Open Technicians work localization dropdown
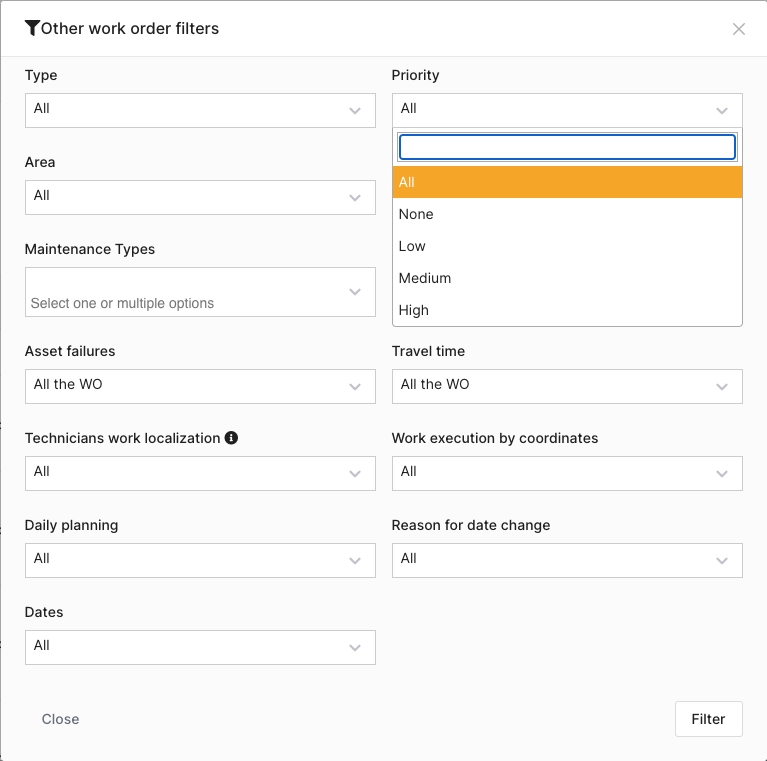The width and height of the screenshot is (767, 761). click(200, 473)
